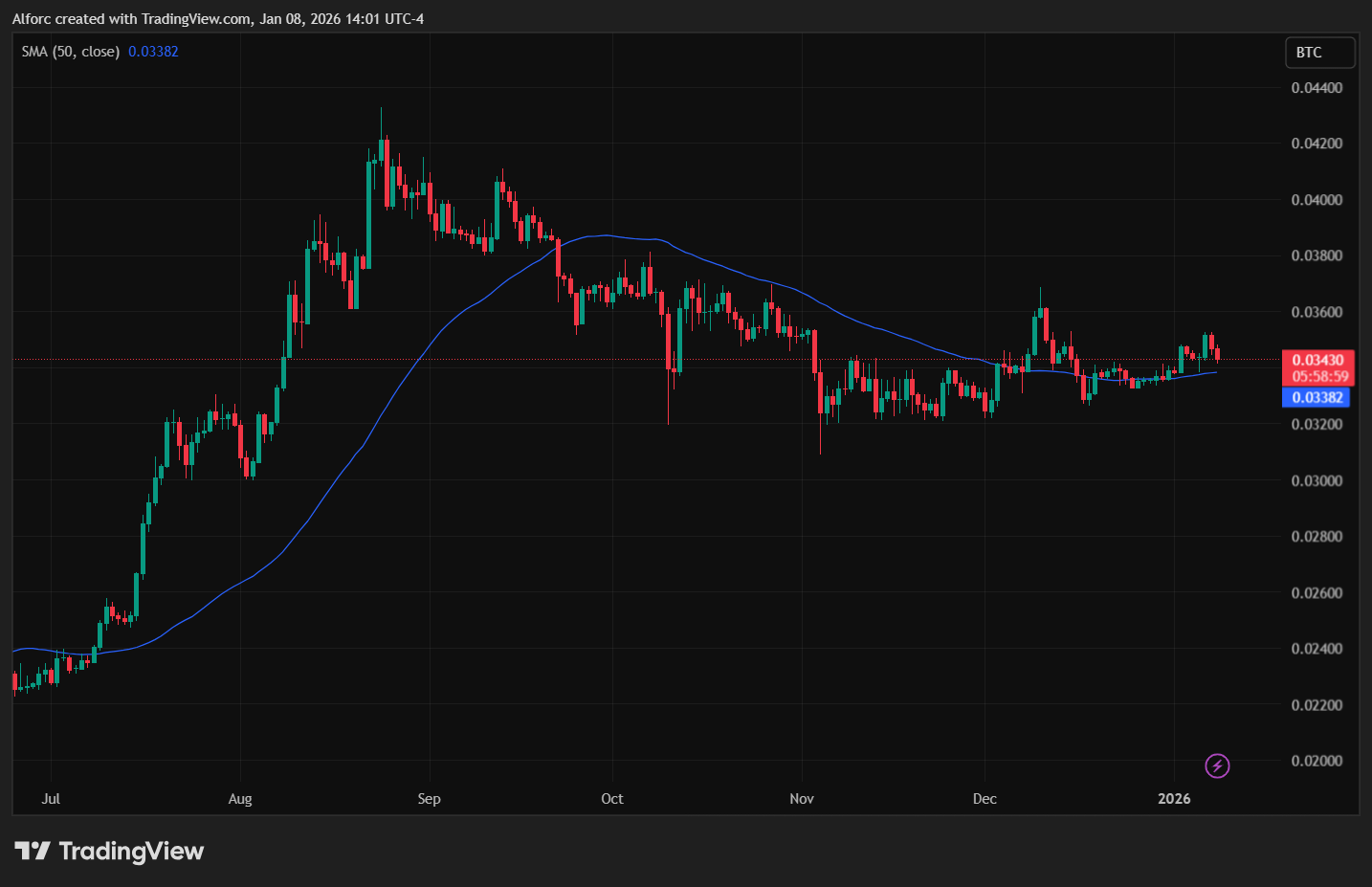Click the red current price label 0.03430
Image resolution: width=1372 pixels, height=887 pixels.
pyautogui.click(x=1317, y=361)
